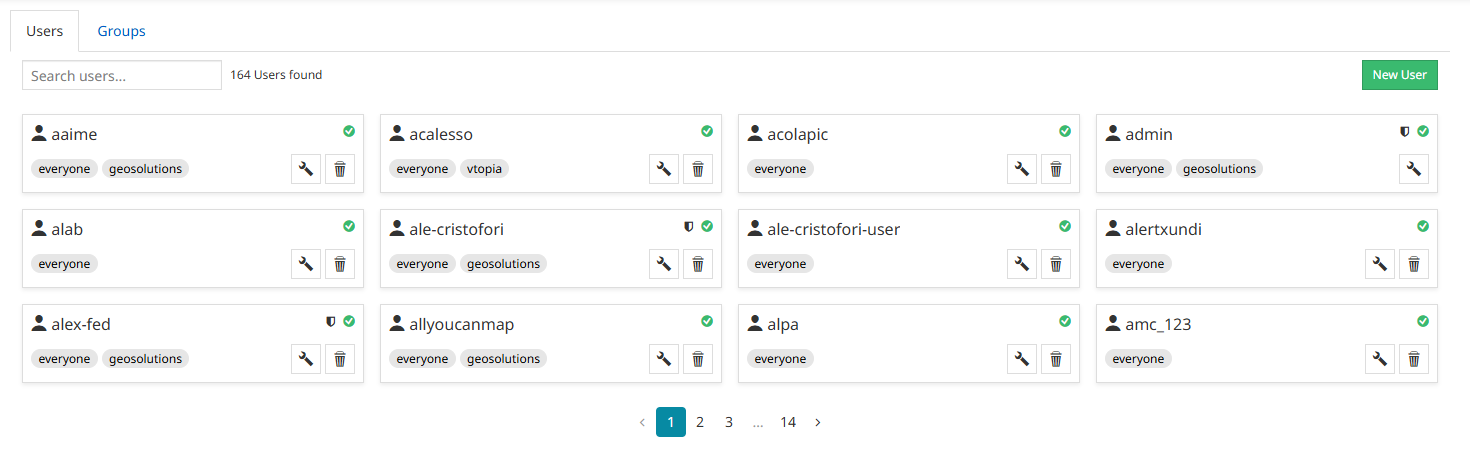This screenshot has height=468, width=1470.
Task: Click trash icon on alab card
Action: pos(340,264)
